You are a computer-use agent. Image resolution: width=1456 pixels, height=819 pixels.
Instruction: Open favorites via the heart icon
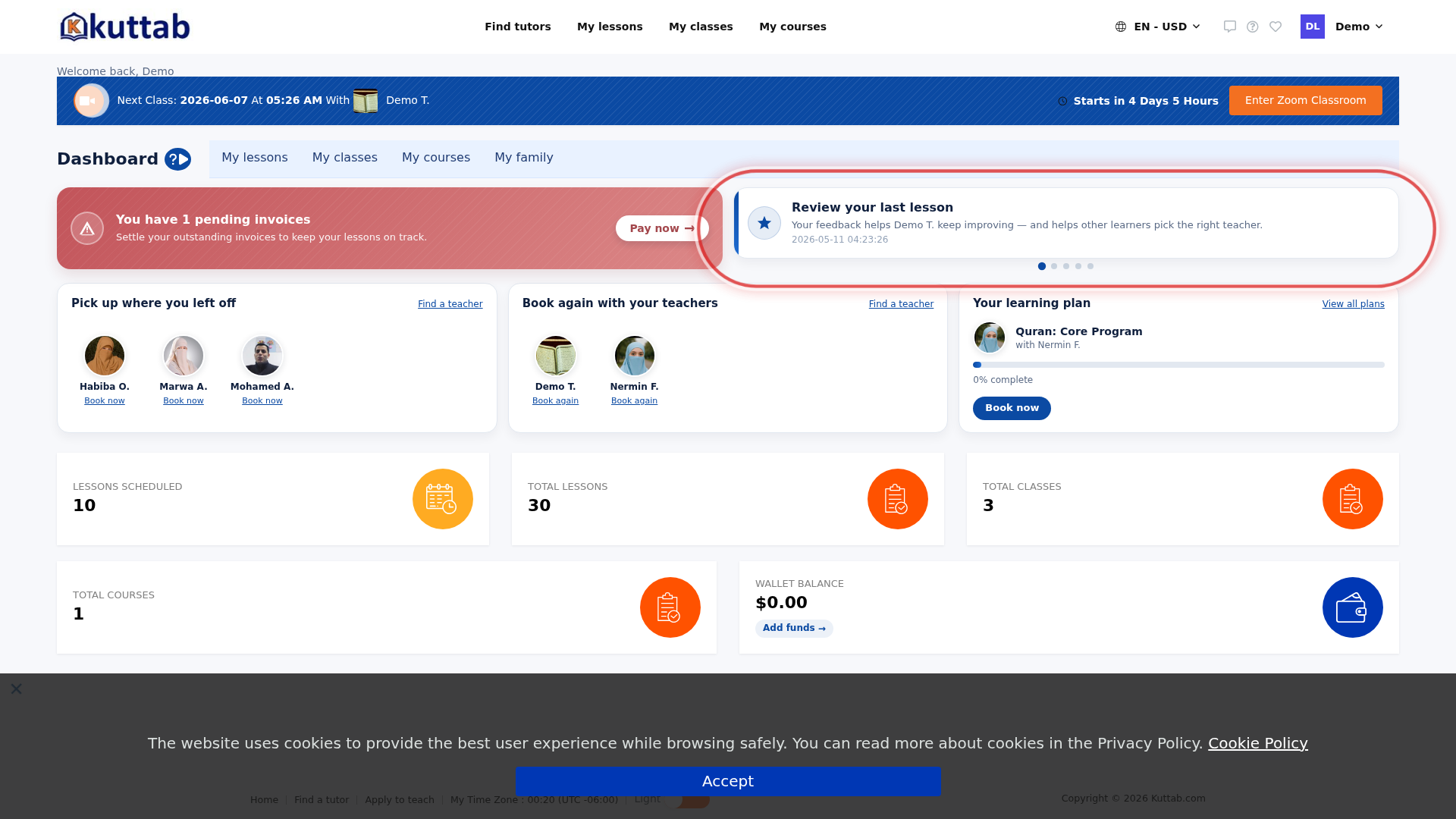[x=1276, y=27]
